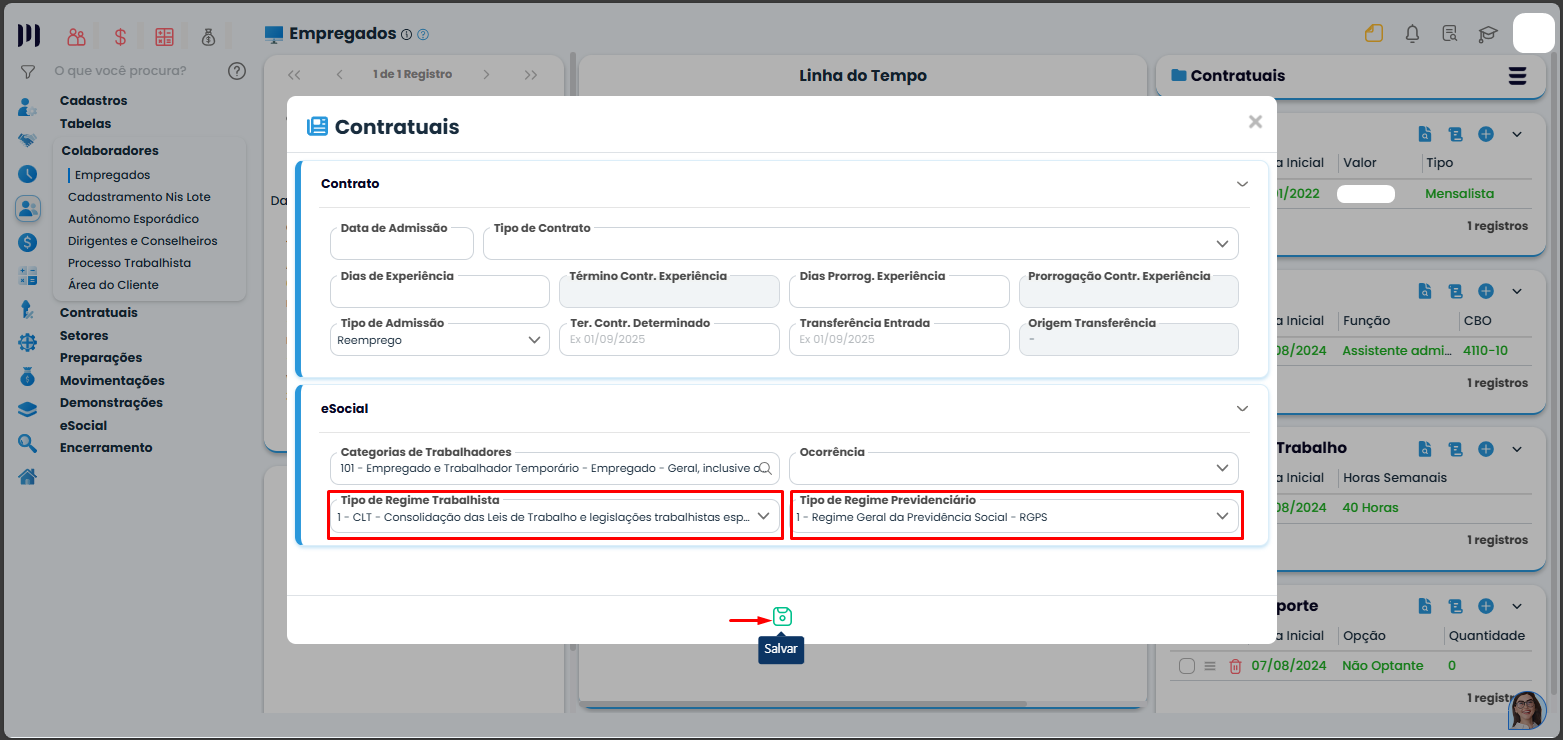Open the support chat avatar at the bottom right
The image size is (1563, 740).
coord(1527,711)
